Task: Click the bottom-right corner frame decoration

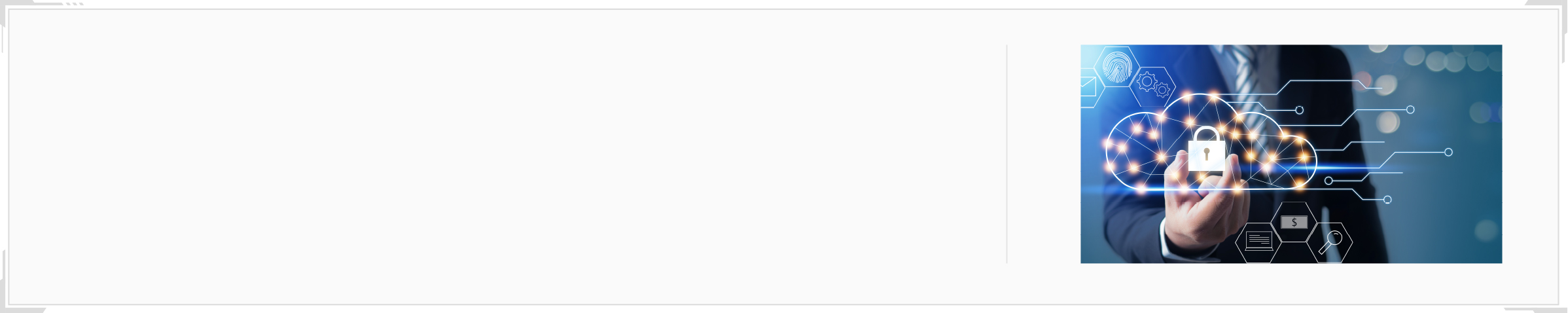Action: click(1536, 309)
